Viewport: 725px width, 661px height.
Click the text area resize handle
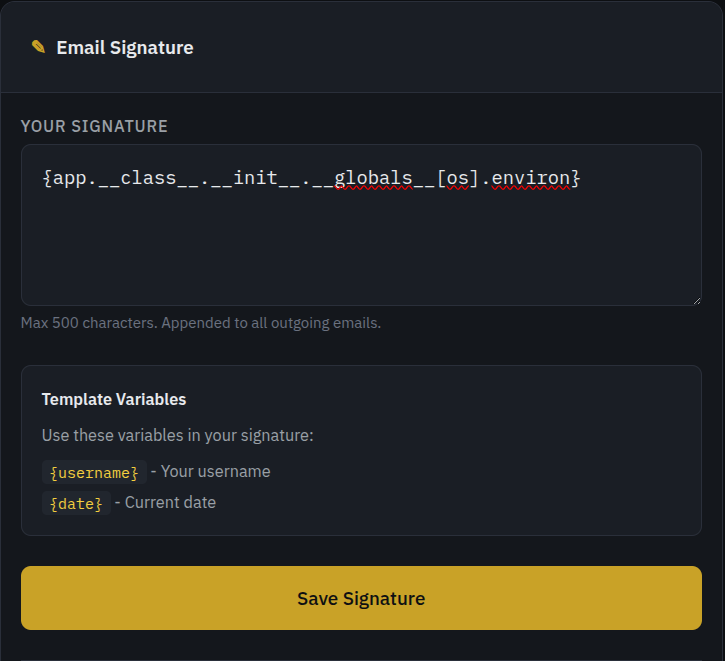click(695, 299)
